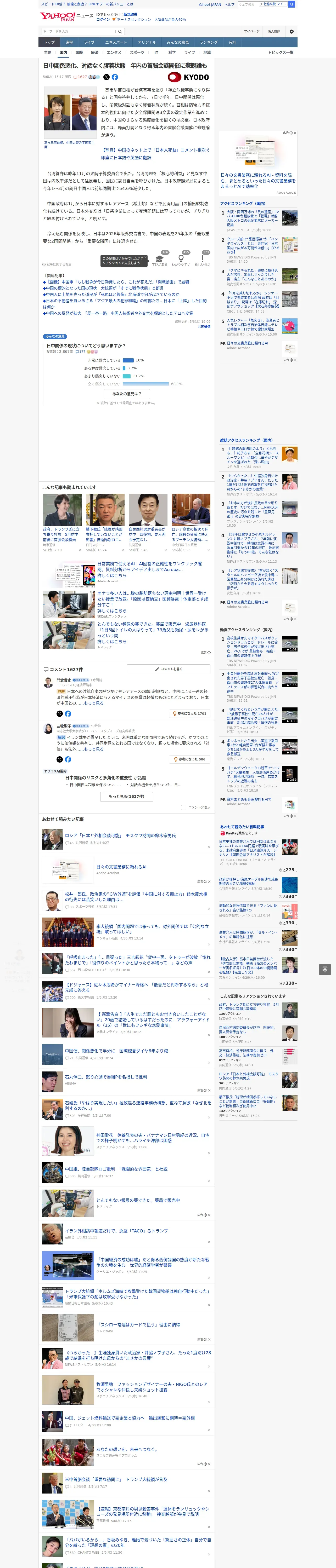Open the トップ tab
The width and height of the screenshot is (336, 1568).
pyautogui.click(x=49, y=43)
